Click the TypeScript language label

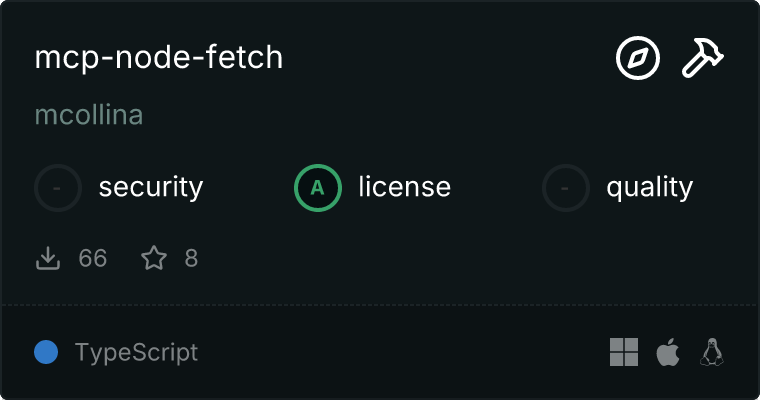(x=136, y=352)
